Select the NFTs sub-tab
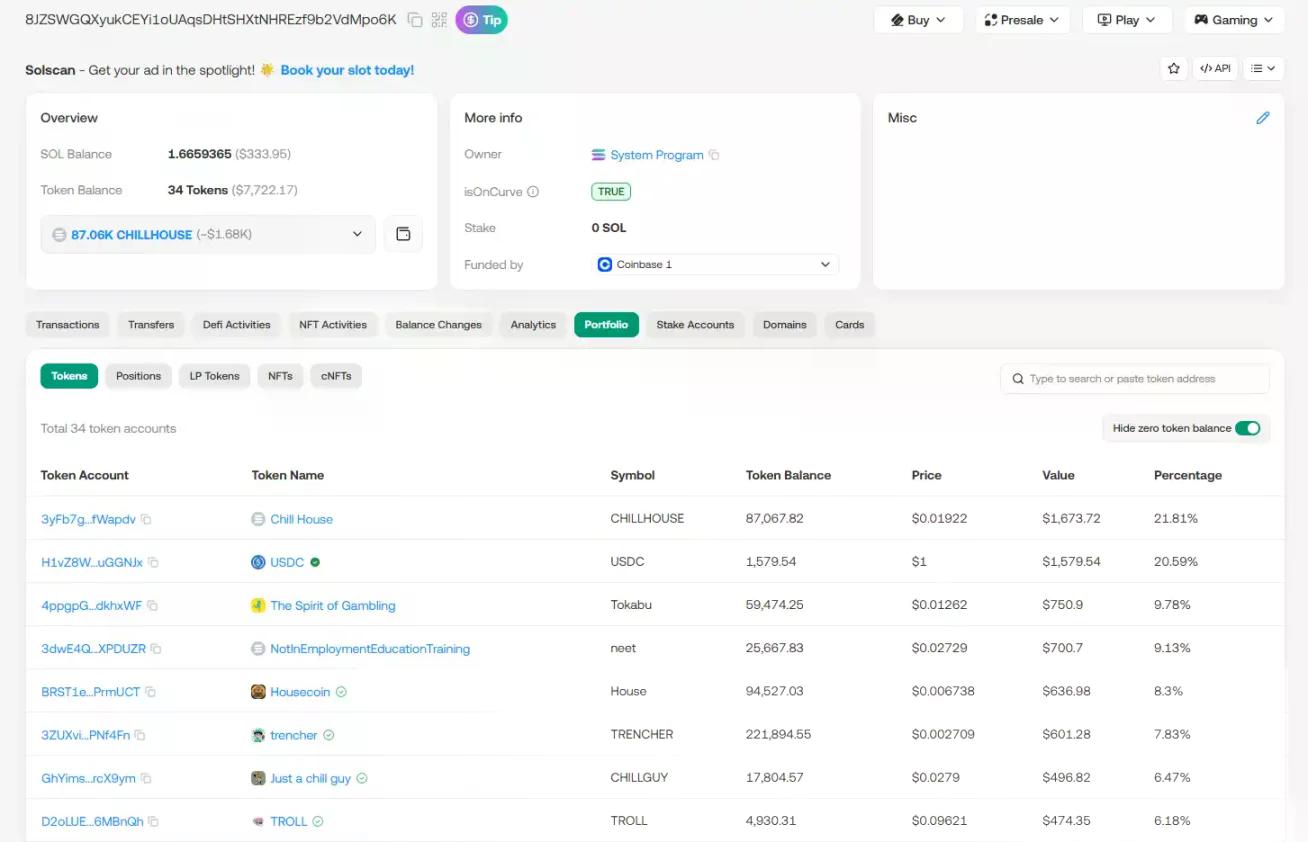The width and height of the screenshot is (1308, 842). [280, 376]
